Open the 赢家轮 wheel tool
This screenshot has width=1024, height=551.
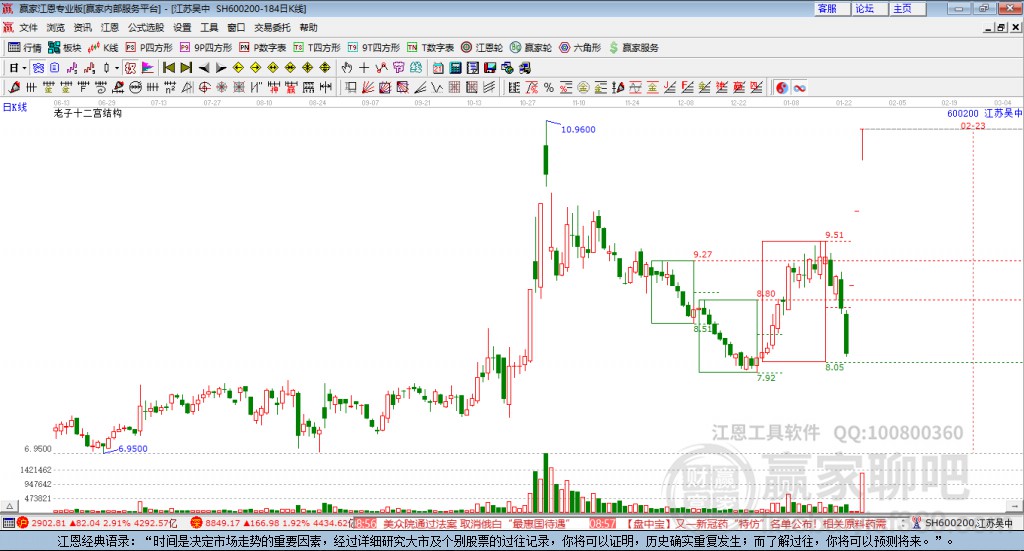coord(531,48)
